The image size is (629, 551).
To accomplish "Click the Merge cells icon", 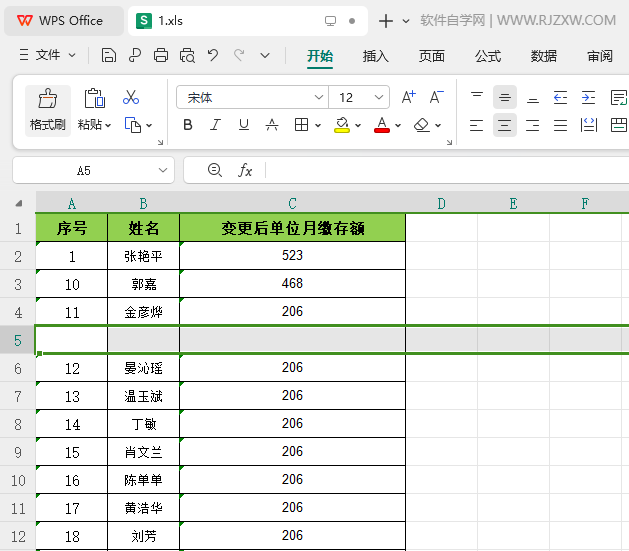I will 619,125.
